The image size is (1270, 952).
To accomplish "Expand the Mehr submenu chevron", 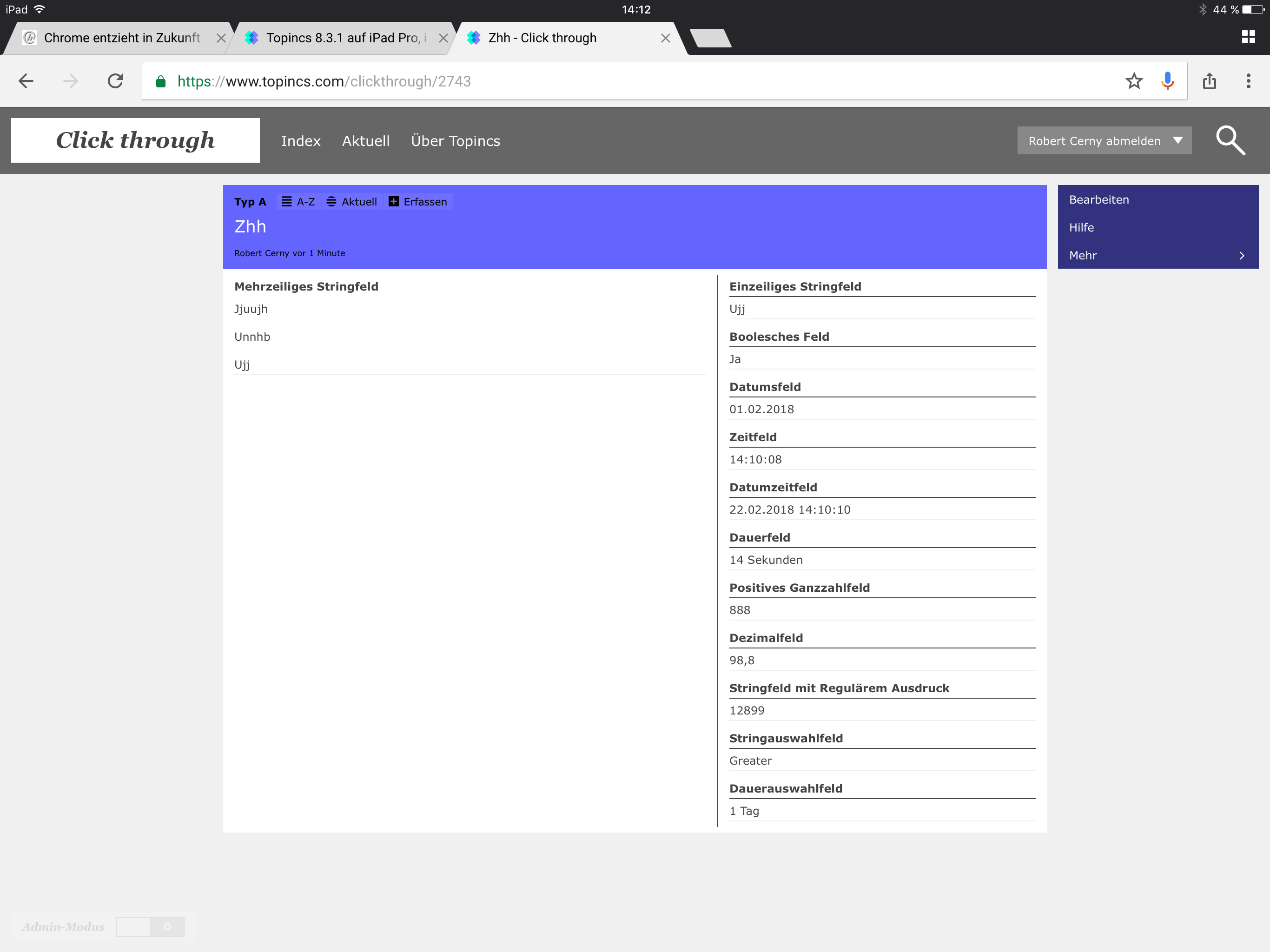I will [1241, 256].
